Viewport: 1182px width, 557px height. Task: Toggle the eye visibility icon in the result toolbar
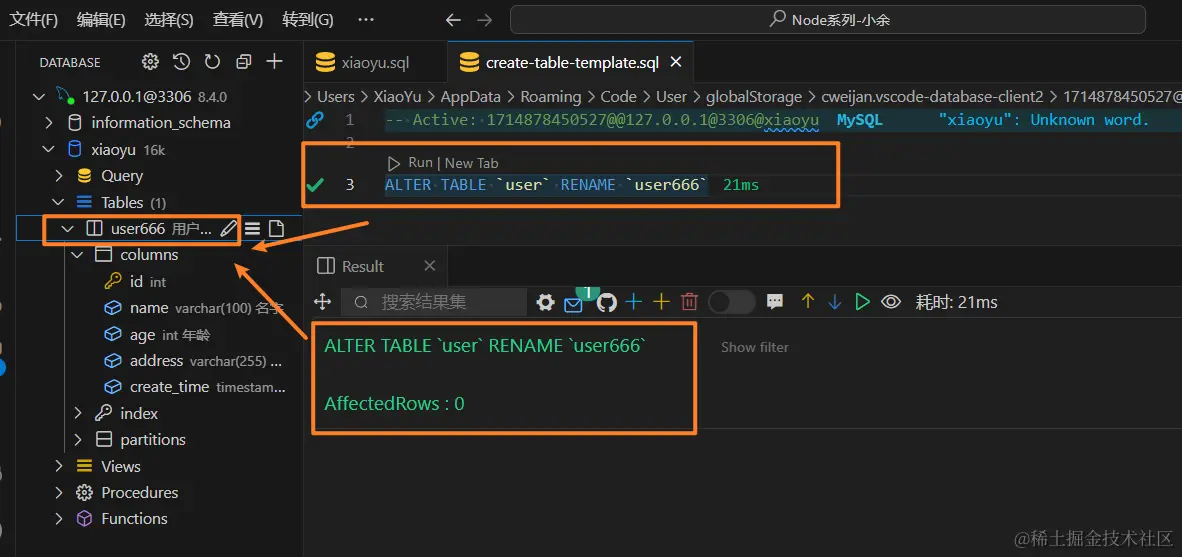(891, 302)
